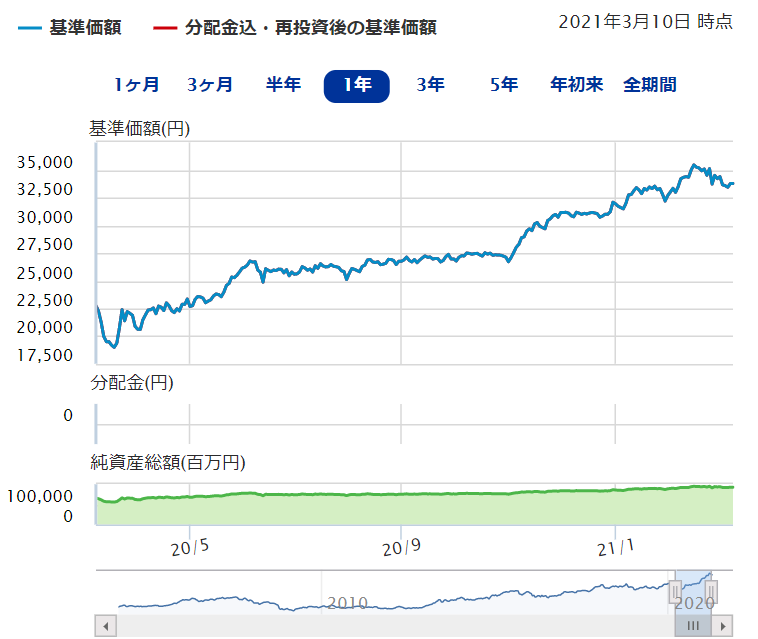Select the 1ヶ月 period tab
758x639 pixels.
click(136, 85)
